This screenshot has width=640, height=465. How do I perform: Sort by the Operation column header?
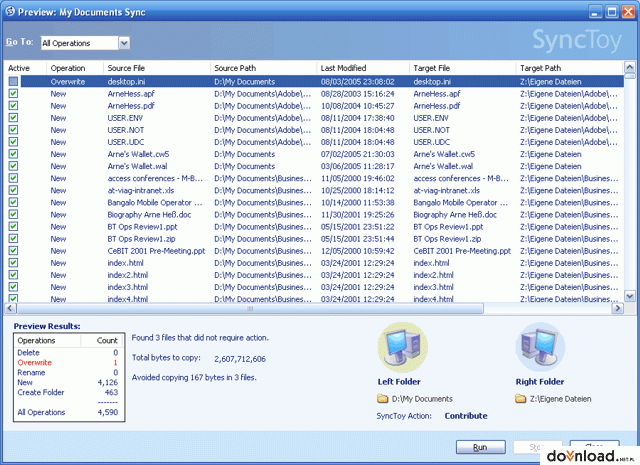coord(75,68)
